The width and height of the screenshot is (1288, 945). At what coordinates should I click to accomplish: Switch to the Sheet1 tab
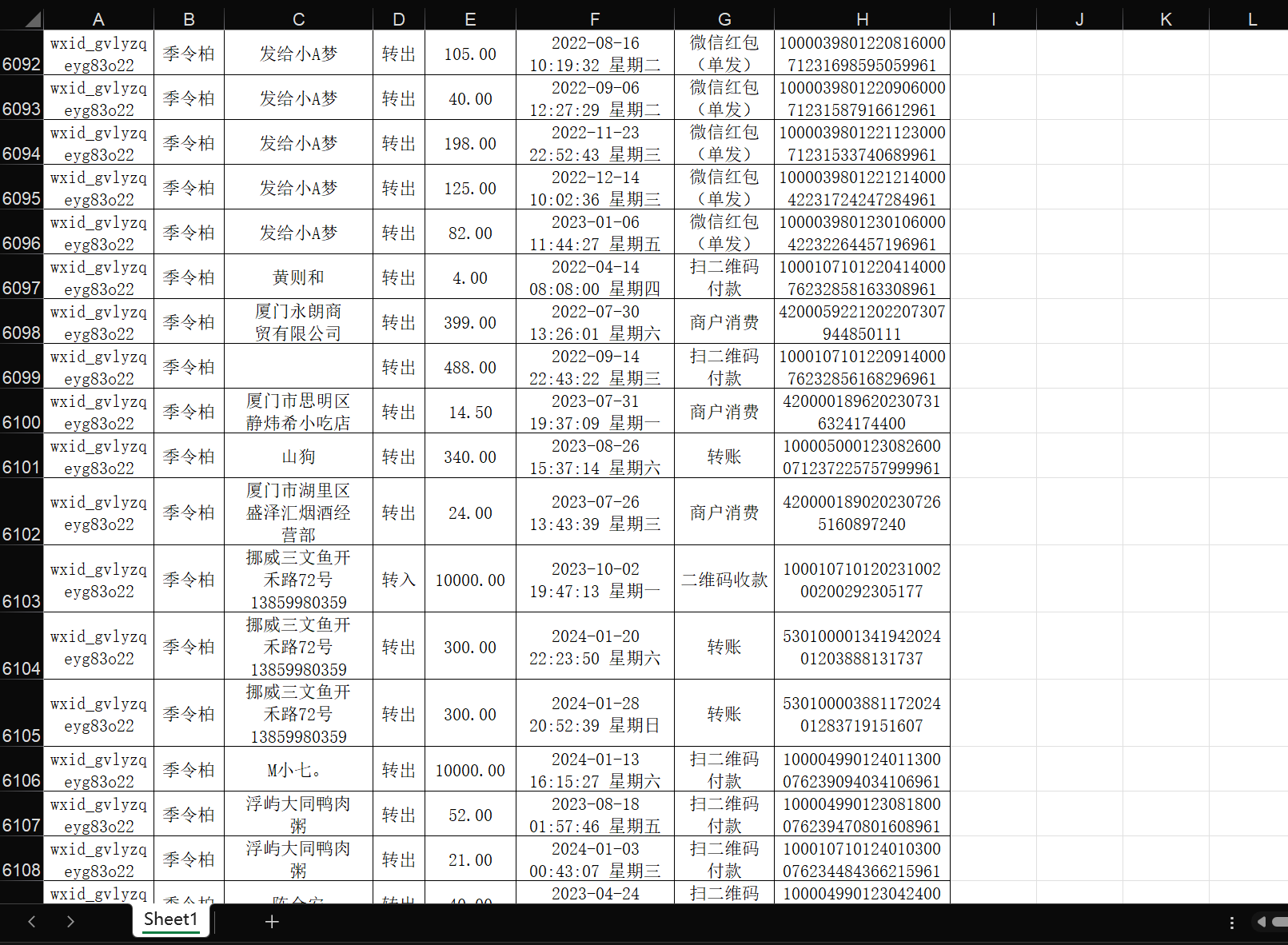click(170, 919)
